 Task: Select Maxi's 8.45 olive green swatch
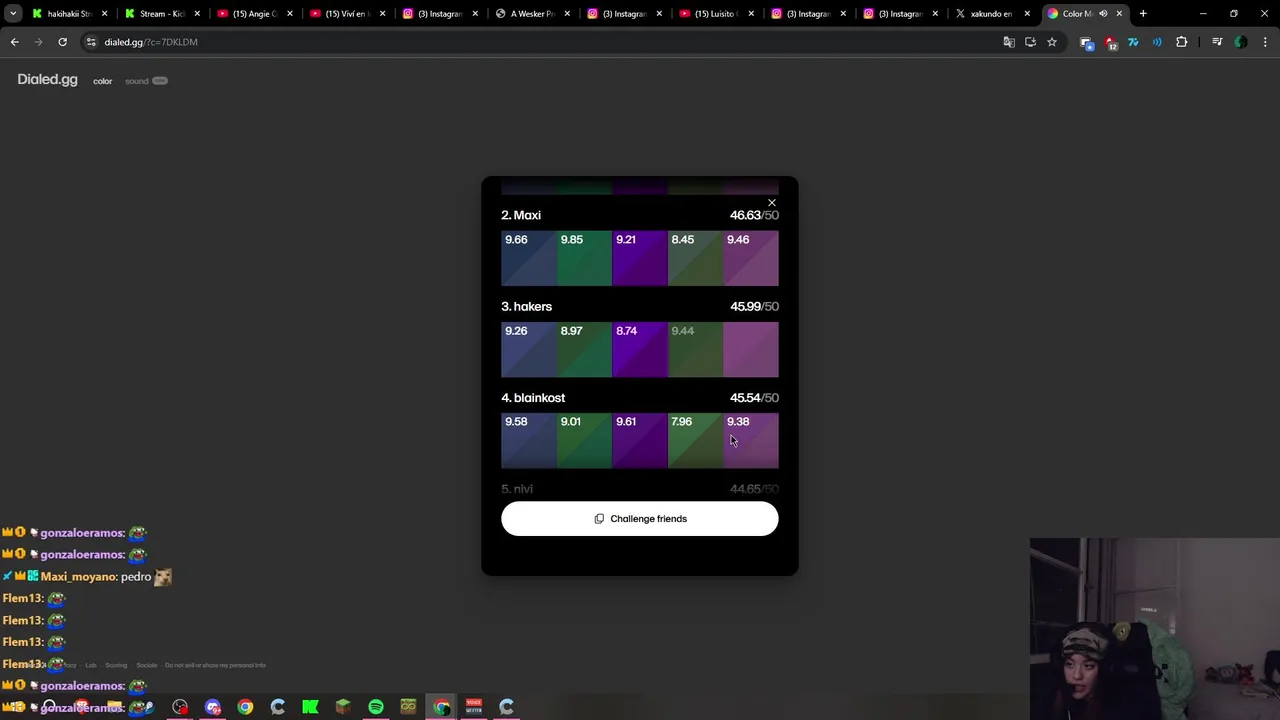pos(695,258)
